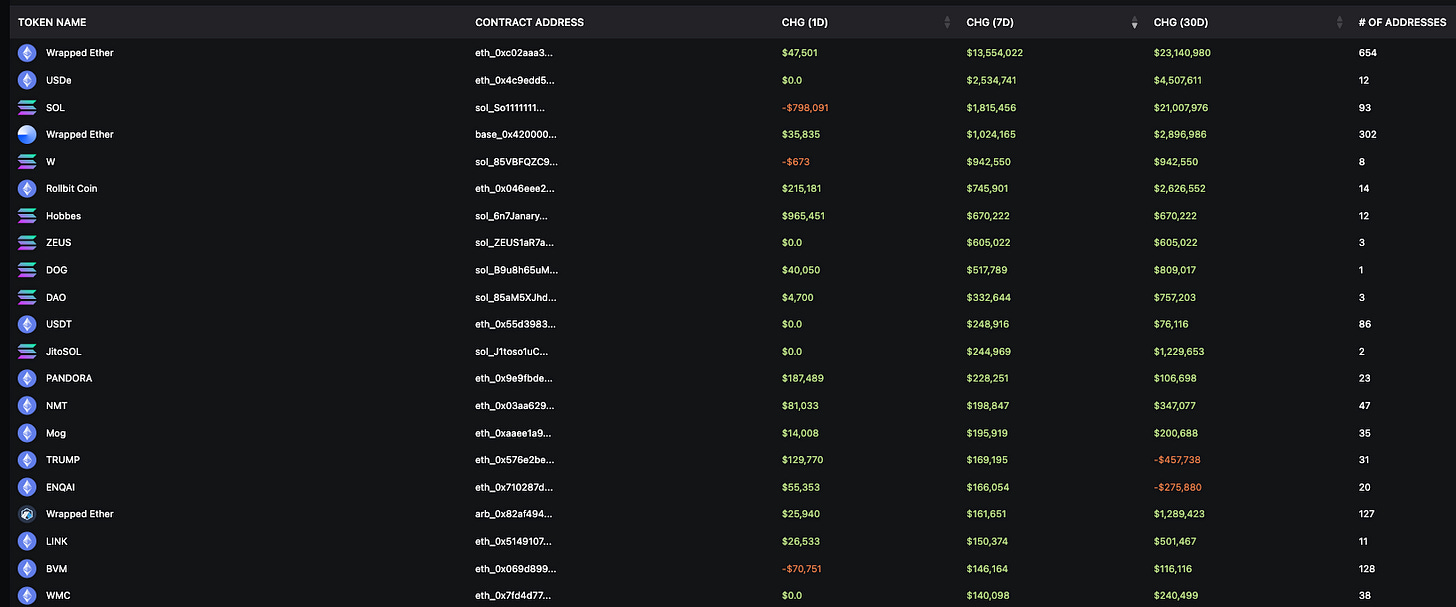
Task: Sort by CHG (1D) using arrows
Action: 948,22
